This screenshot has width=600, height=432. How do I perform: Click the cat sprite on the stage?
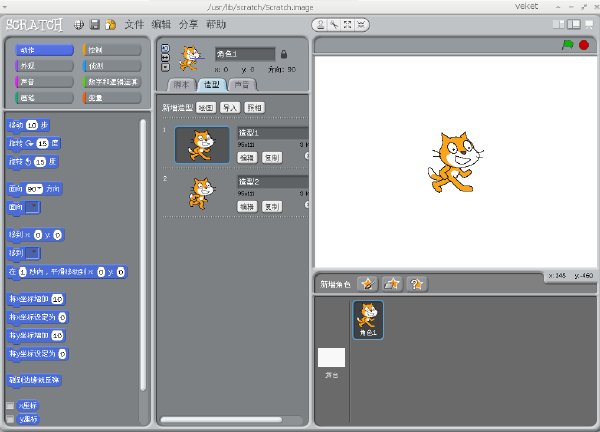[x=455, y=162]
